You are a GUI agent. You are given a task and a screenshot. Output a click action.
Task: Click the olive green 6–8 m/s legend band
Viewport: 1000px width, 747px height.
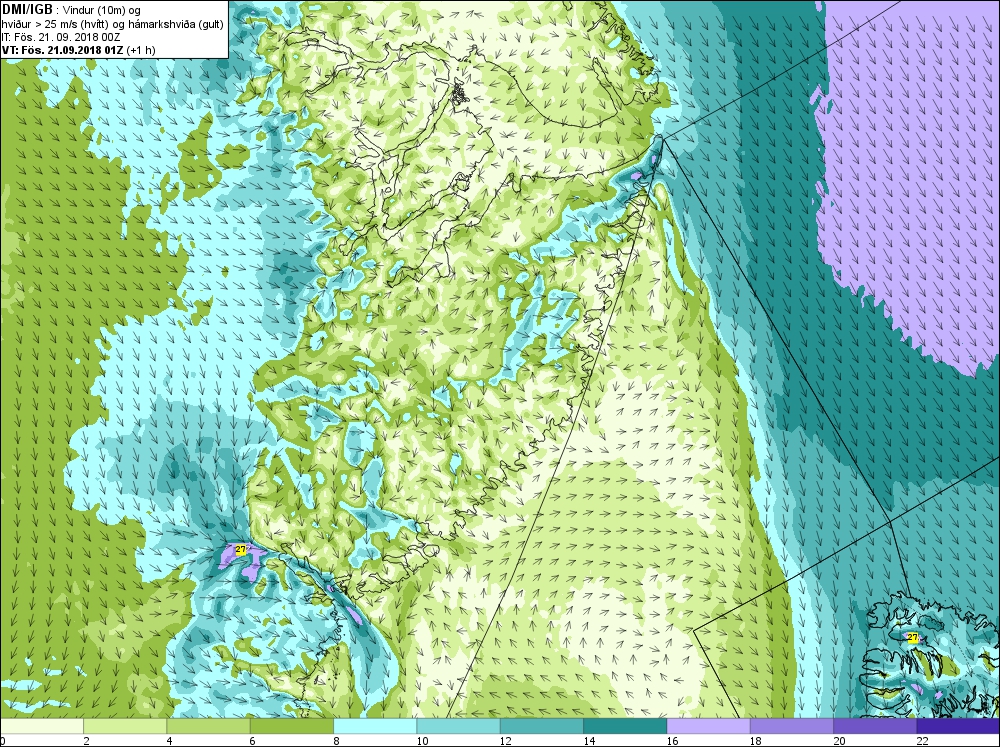[291, 727]
